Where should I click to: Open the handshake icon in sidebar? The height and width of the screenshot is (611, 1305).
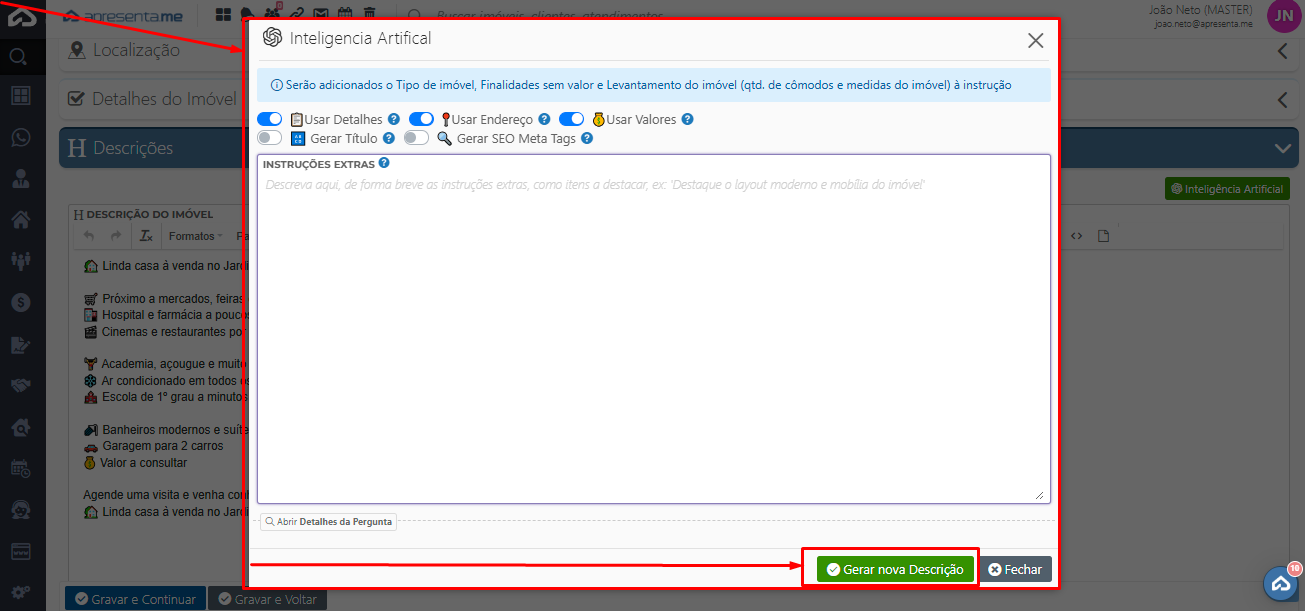20,385
